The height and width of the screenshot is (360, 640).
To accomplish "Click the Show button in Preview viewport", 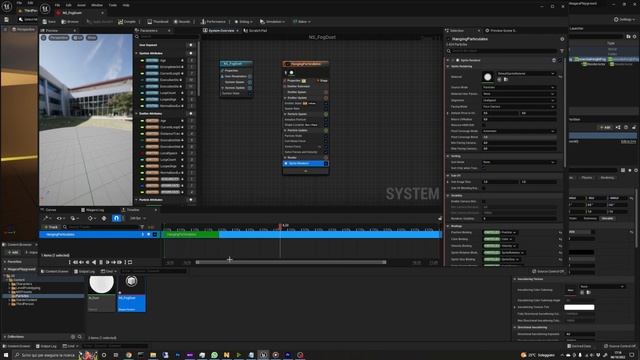I will coord(91,38).
